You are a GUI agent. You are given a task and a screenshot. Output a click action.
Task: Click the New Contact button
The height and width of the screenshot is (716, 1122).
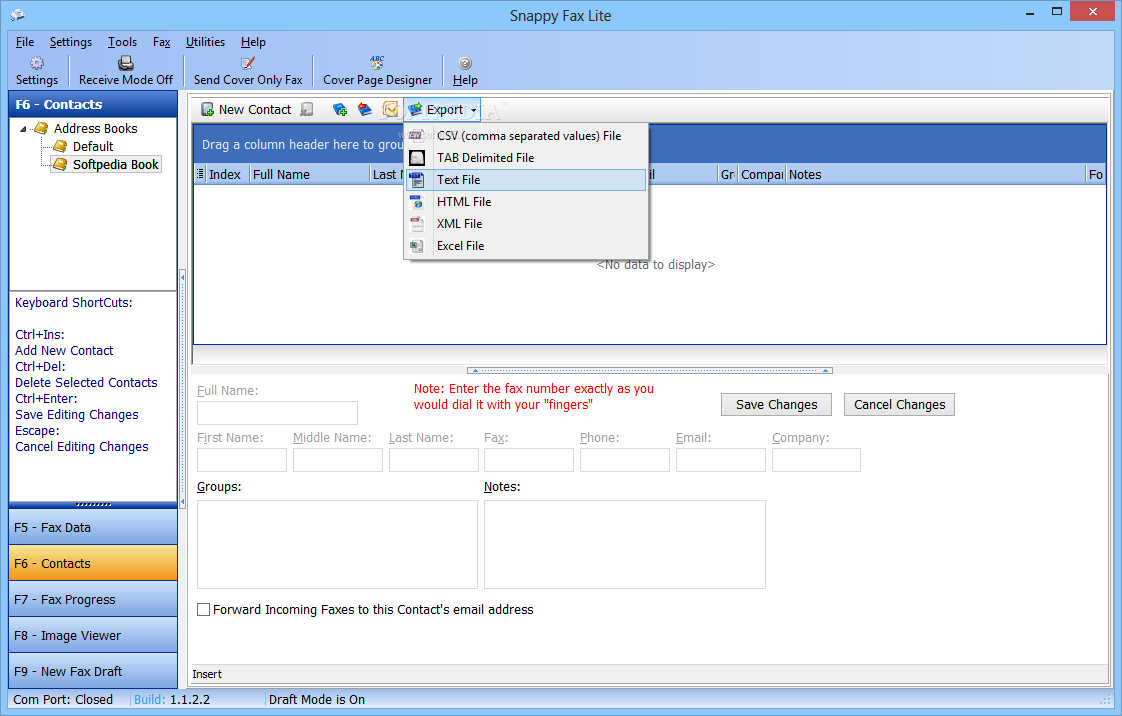pos(247,109)
